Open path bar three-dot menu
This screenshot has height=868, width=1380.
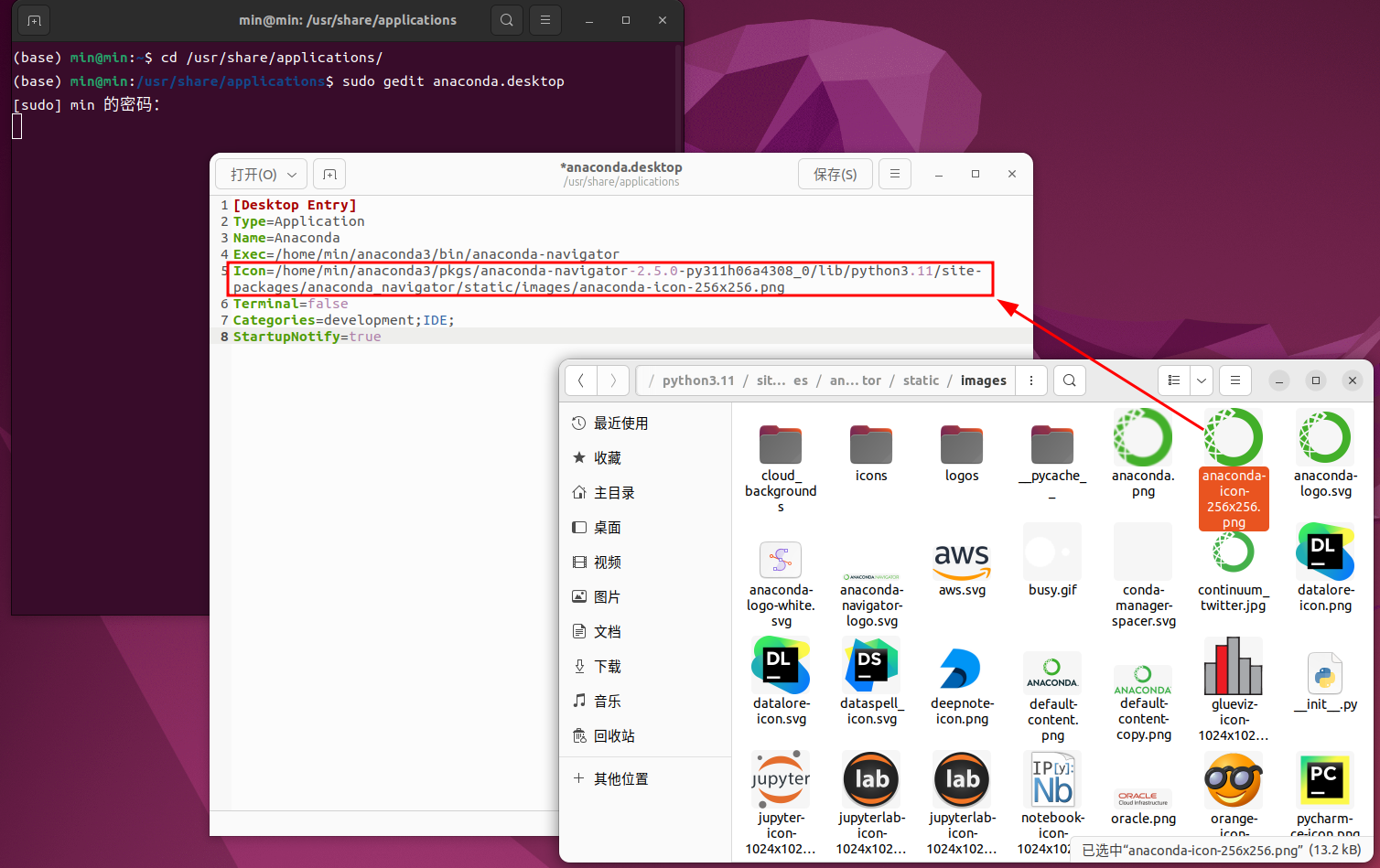1031,380
